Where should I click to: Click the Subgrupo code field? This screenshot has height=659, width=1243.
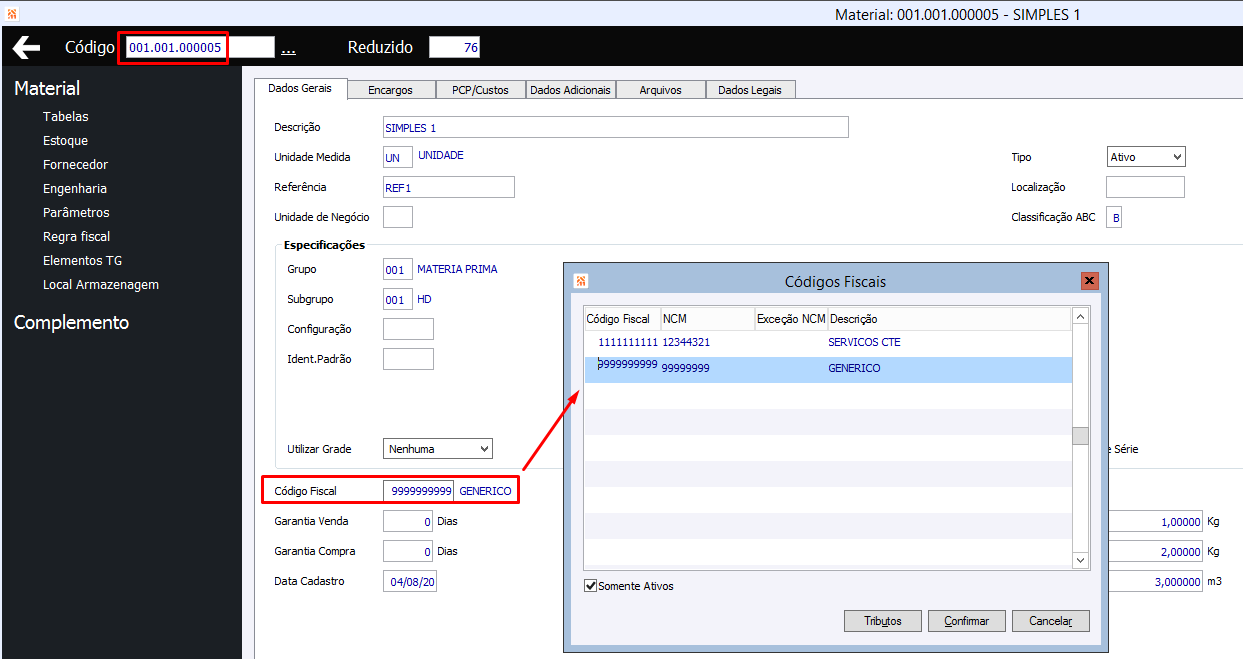tap(398, 299)
